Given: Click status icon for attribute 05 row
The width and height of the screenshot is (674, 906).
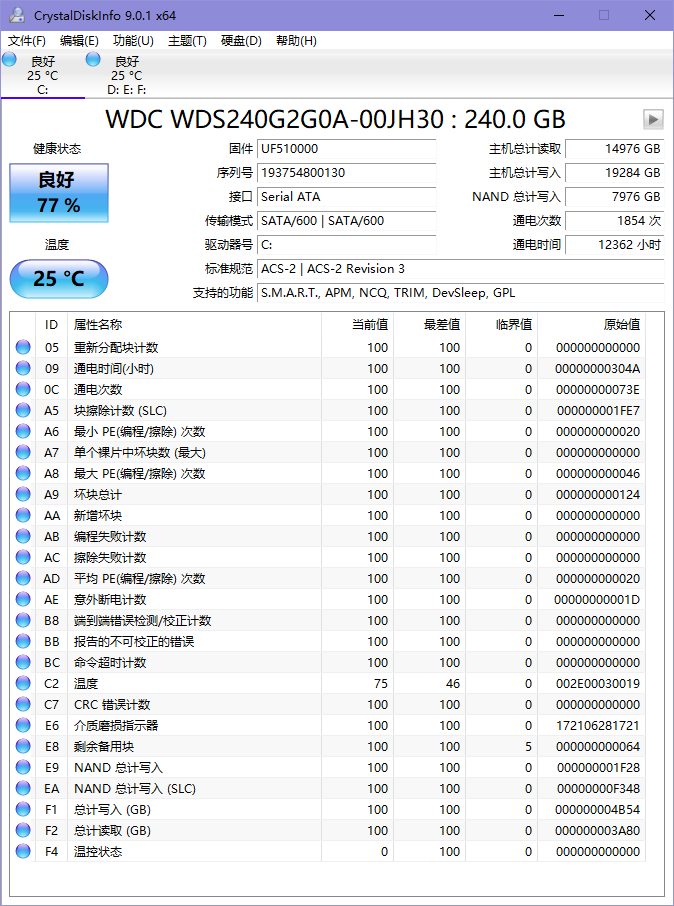Looking at the screenshot, I should pos(23,348).
